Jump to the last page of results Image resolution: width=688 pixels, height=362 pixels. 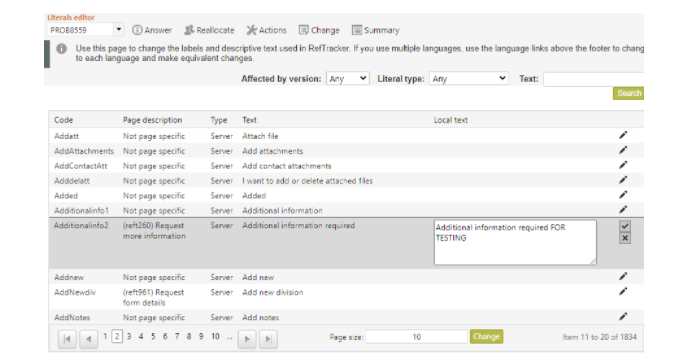tap(269, 339)
